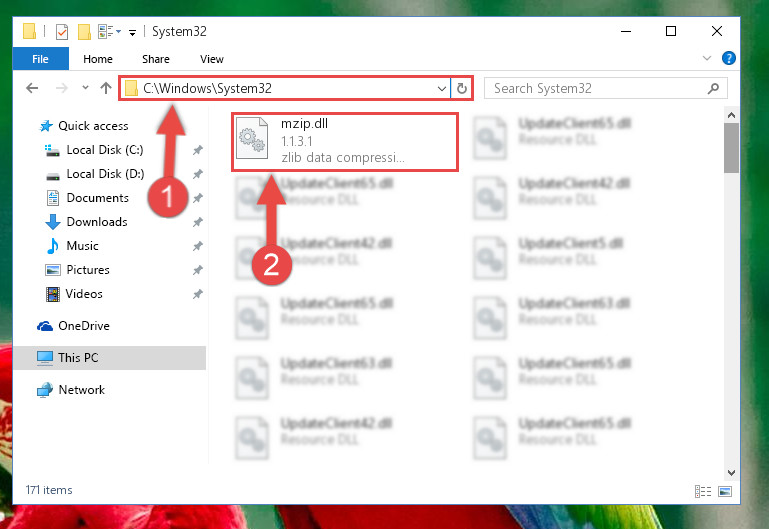The image size is (769, 529).
Task: Click the Search System32 field
Action: point(606,88)
